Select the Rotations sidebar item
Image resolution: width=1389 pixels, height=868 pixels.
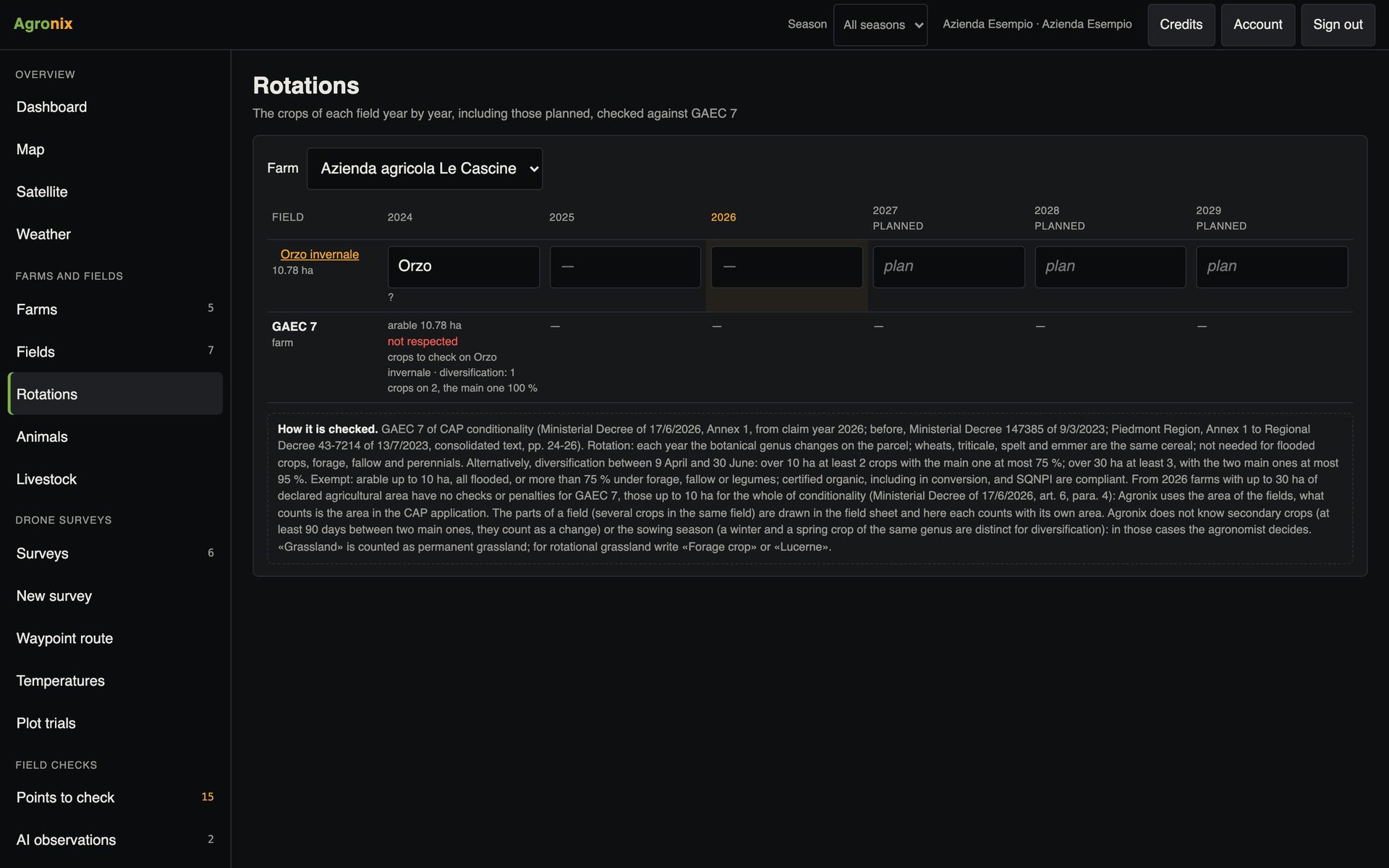click(x=116, y=394)
